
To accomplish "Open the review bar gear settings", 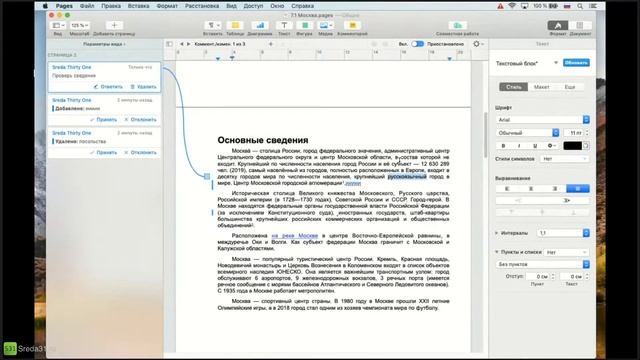I will click(478, 44).
